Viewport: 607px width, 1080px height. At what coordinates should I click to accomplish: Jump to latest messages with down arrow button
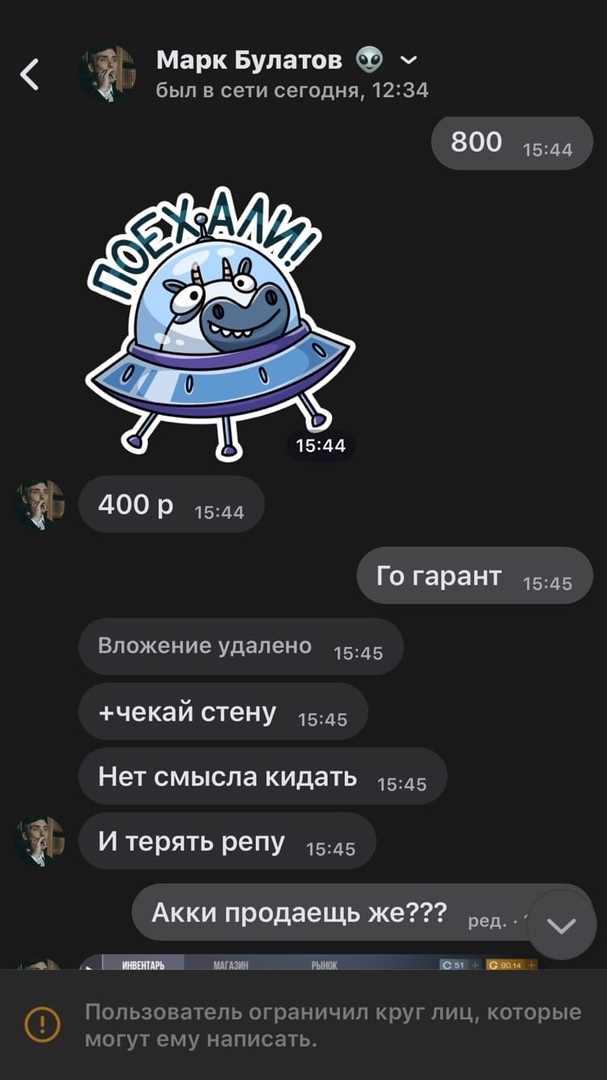click(562, 926)
